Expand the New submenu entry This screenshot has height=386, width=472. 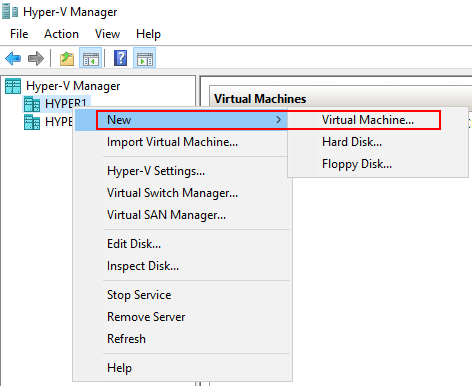coord(182,120)
